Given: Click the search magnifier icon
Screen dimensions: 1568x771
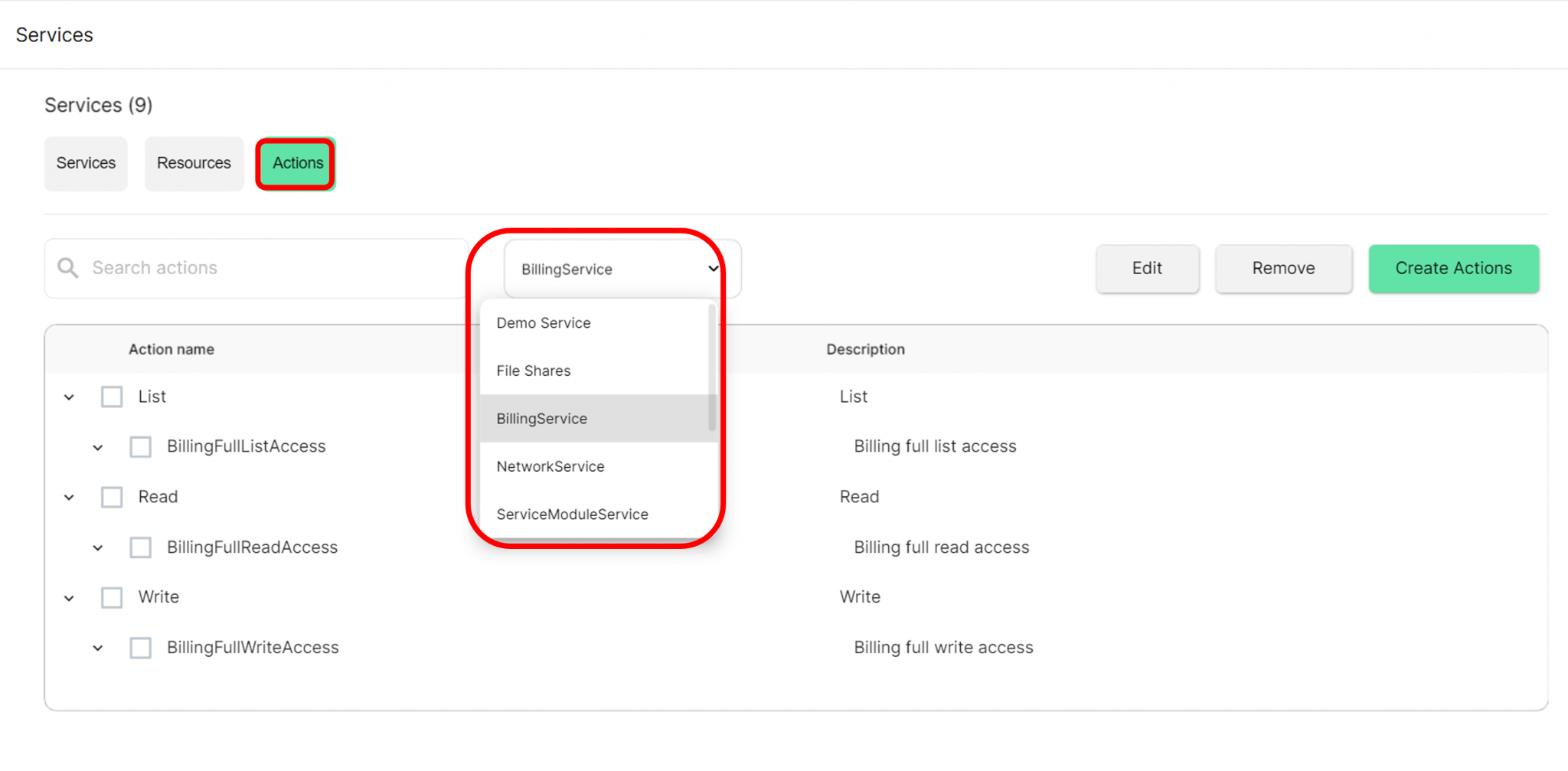Looking at the screenshot, I should 68,268.
